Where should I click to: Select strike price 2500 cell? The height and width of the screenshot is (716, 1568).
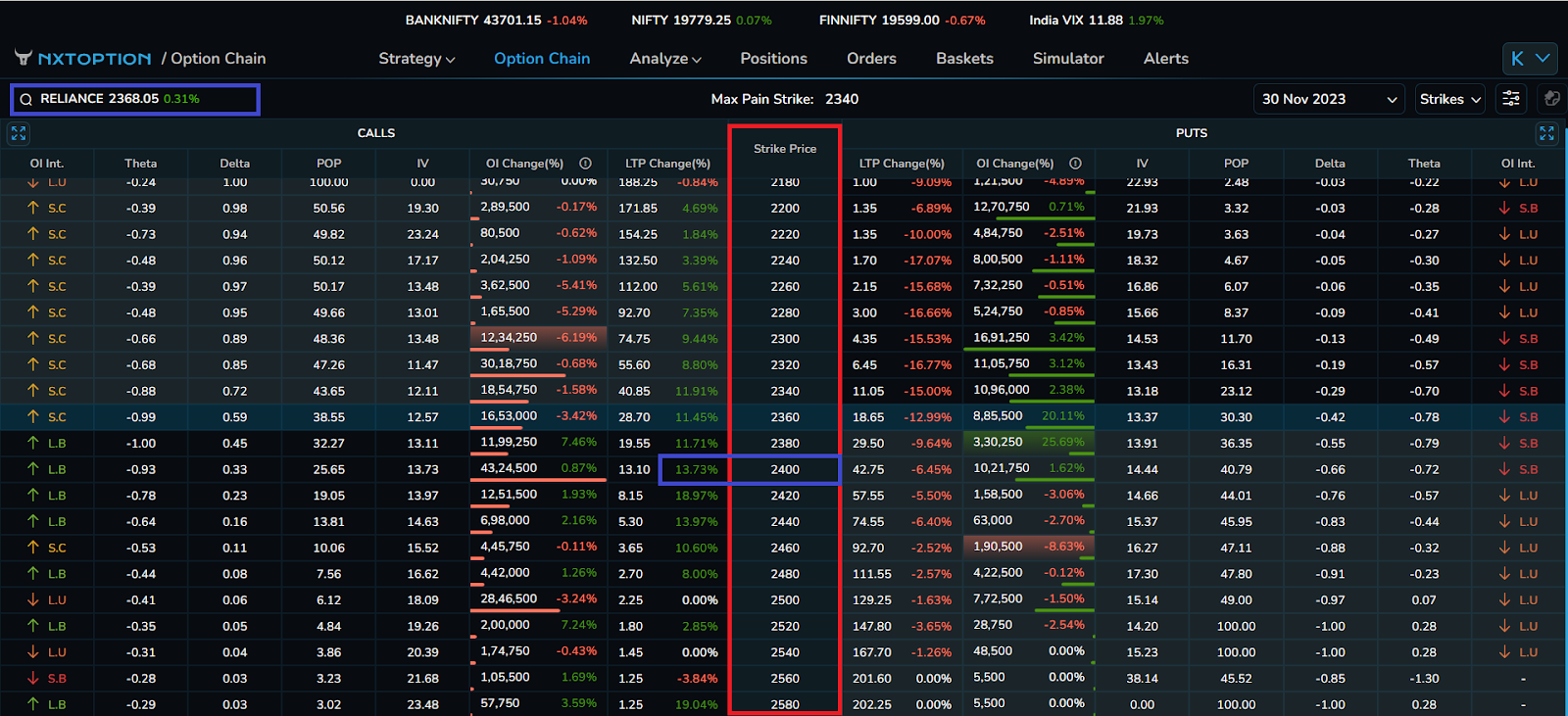785,599
